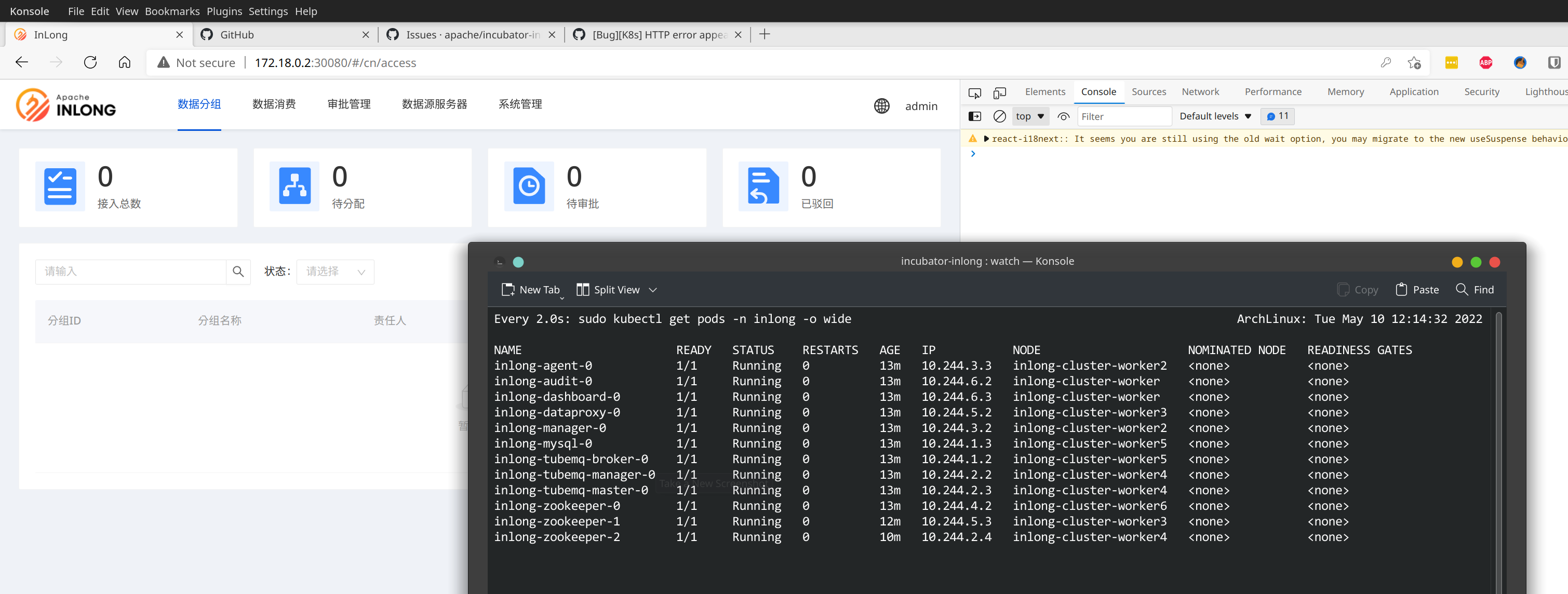
Task: Open the ABP extension icon
Action: (1485, 62)
